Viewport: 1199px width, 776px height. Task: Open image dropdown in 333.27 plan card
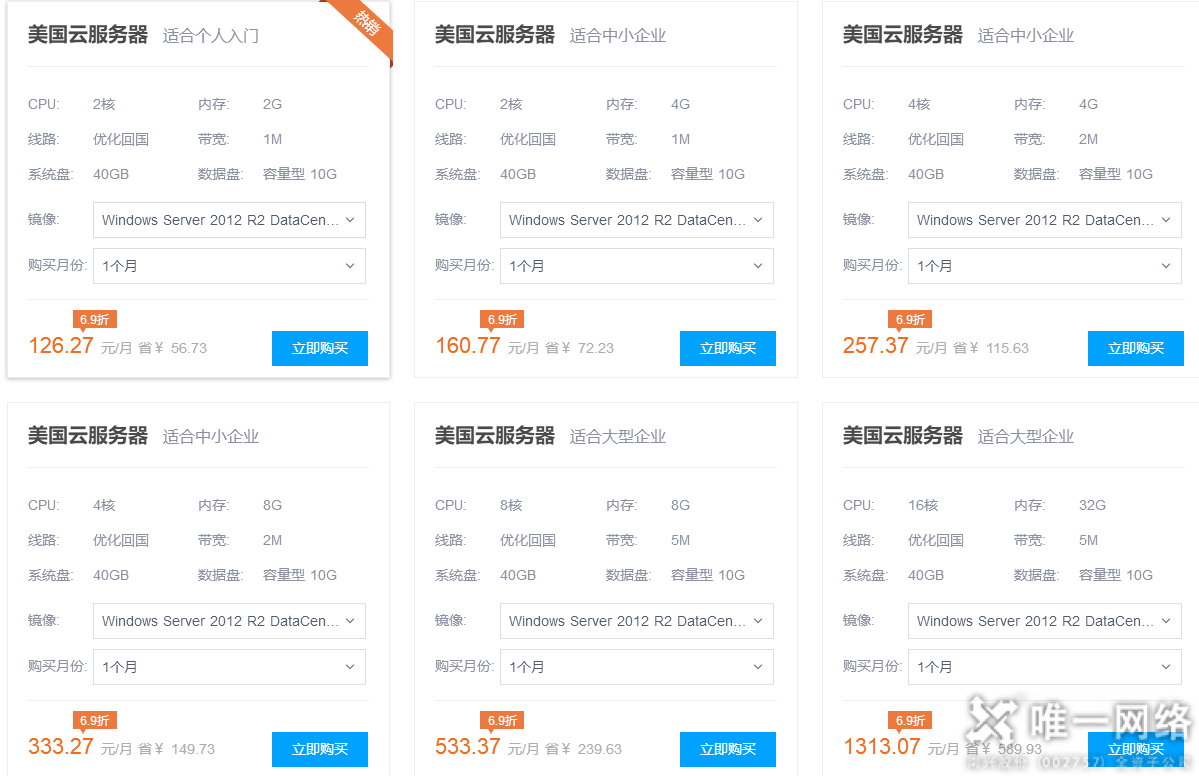pyautogui.click(x=229, y=621)
